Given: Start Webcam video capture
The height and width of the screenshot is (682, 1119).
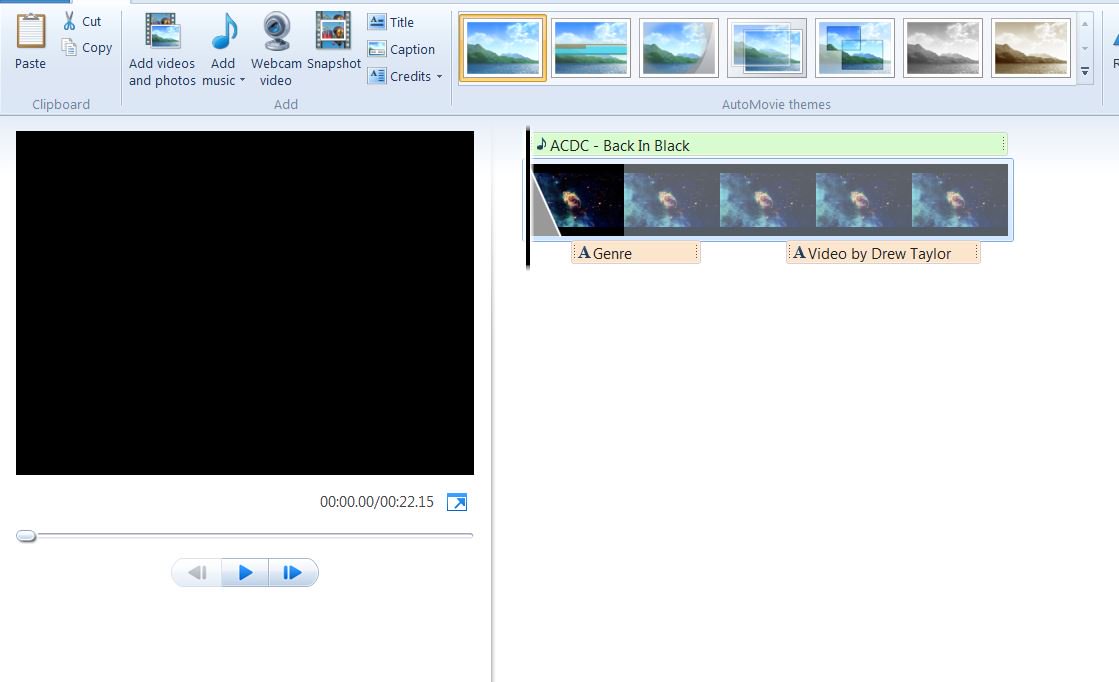Looking at the screenshot, I should (276, 50).
